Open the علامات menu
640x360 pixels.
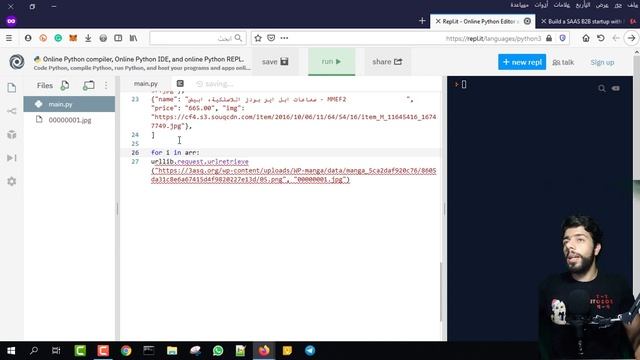pyautogui.click(x=562, y=5)
